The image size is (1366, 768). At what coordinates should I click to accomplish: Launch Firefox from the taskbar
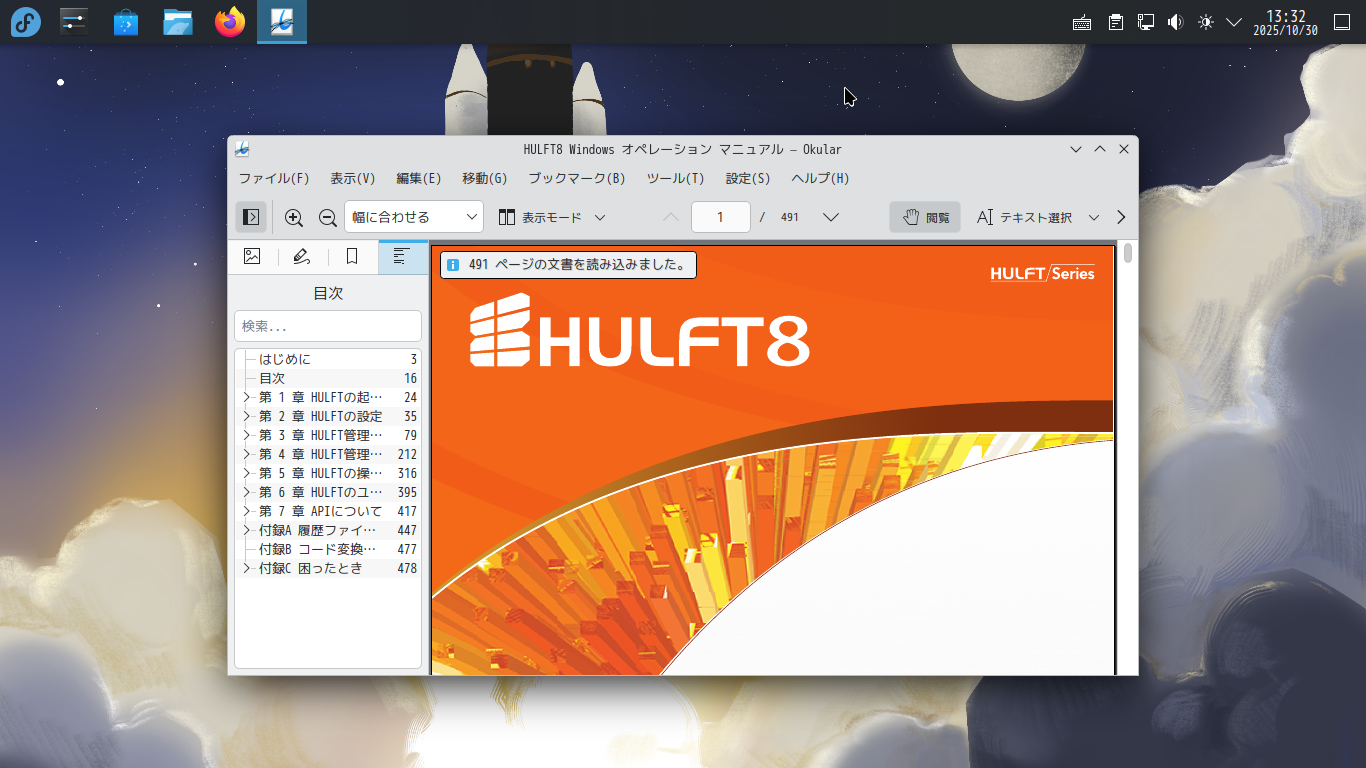230,22
